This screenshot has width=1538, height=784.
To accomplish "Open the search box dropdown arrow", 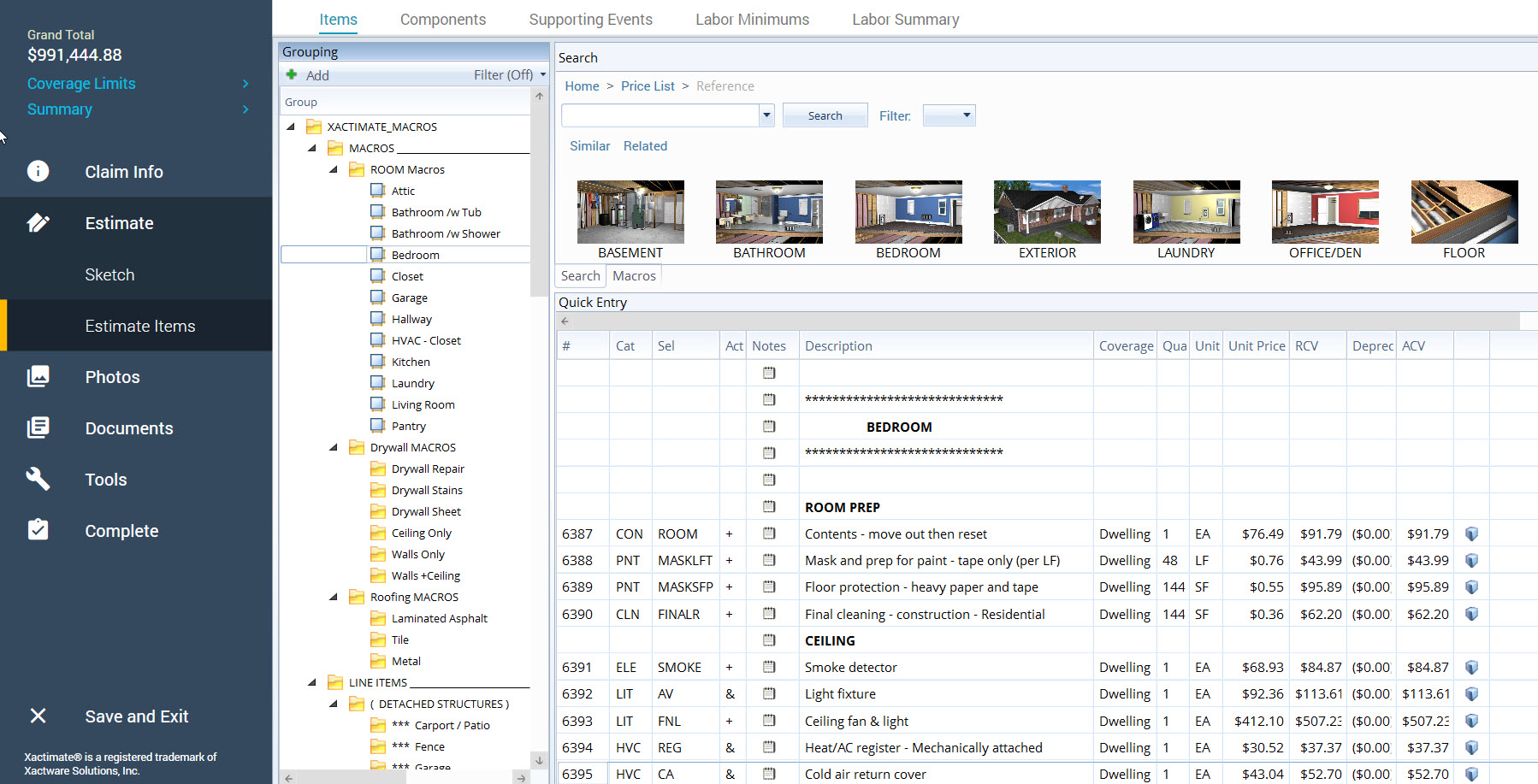I will [x=766, y=115].
